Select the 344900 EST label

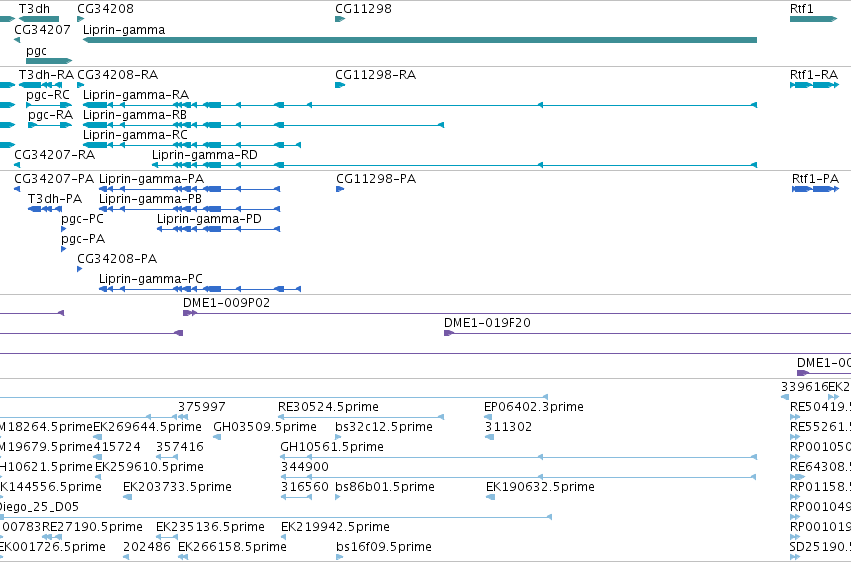(304, 467)
